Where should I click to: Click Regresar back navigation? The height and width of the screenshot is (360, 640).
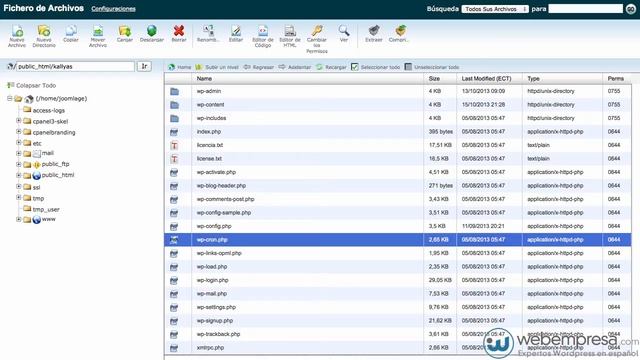(x=259, y=67)
